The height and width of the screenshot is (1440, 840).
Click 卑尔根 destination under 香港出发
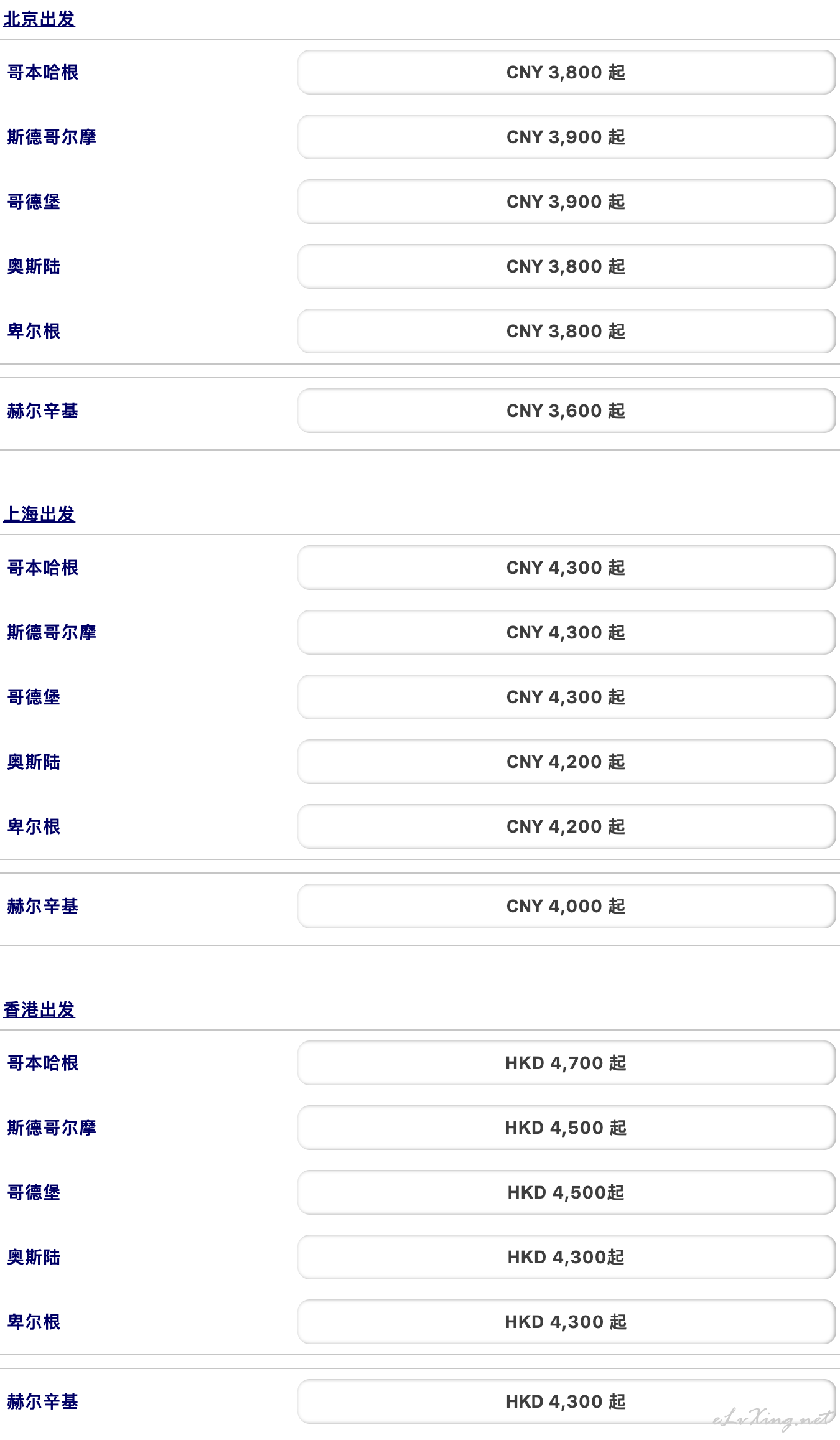(34, 1322)
